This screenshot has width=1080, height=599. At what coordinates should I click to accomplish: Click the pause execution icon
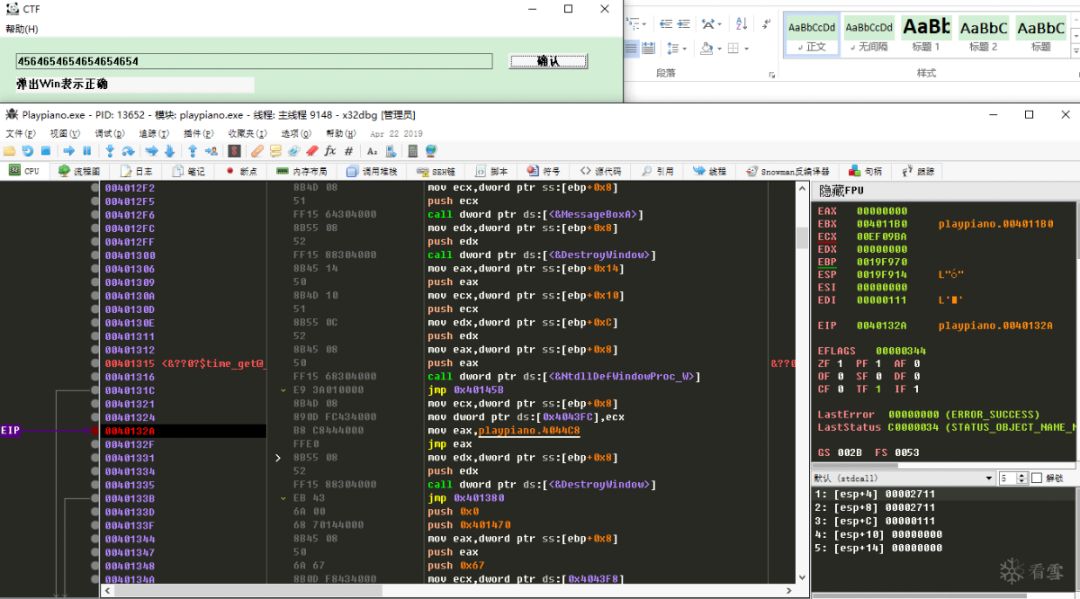[87, 151]
